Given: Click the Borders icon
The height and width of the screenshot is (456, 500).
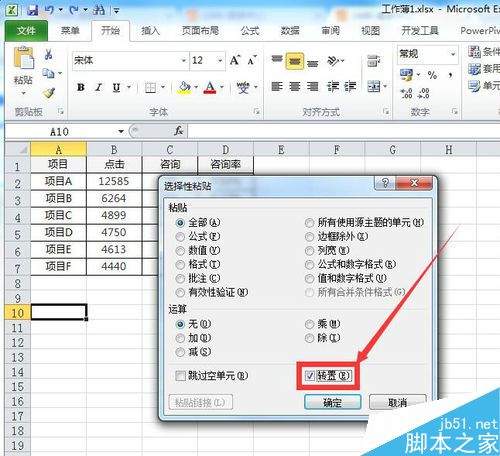Looking at the screenshot, I should (150, 88).
